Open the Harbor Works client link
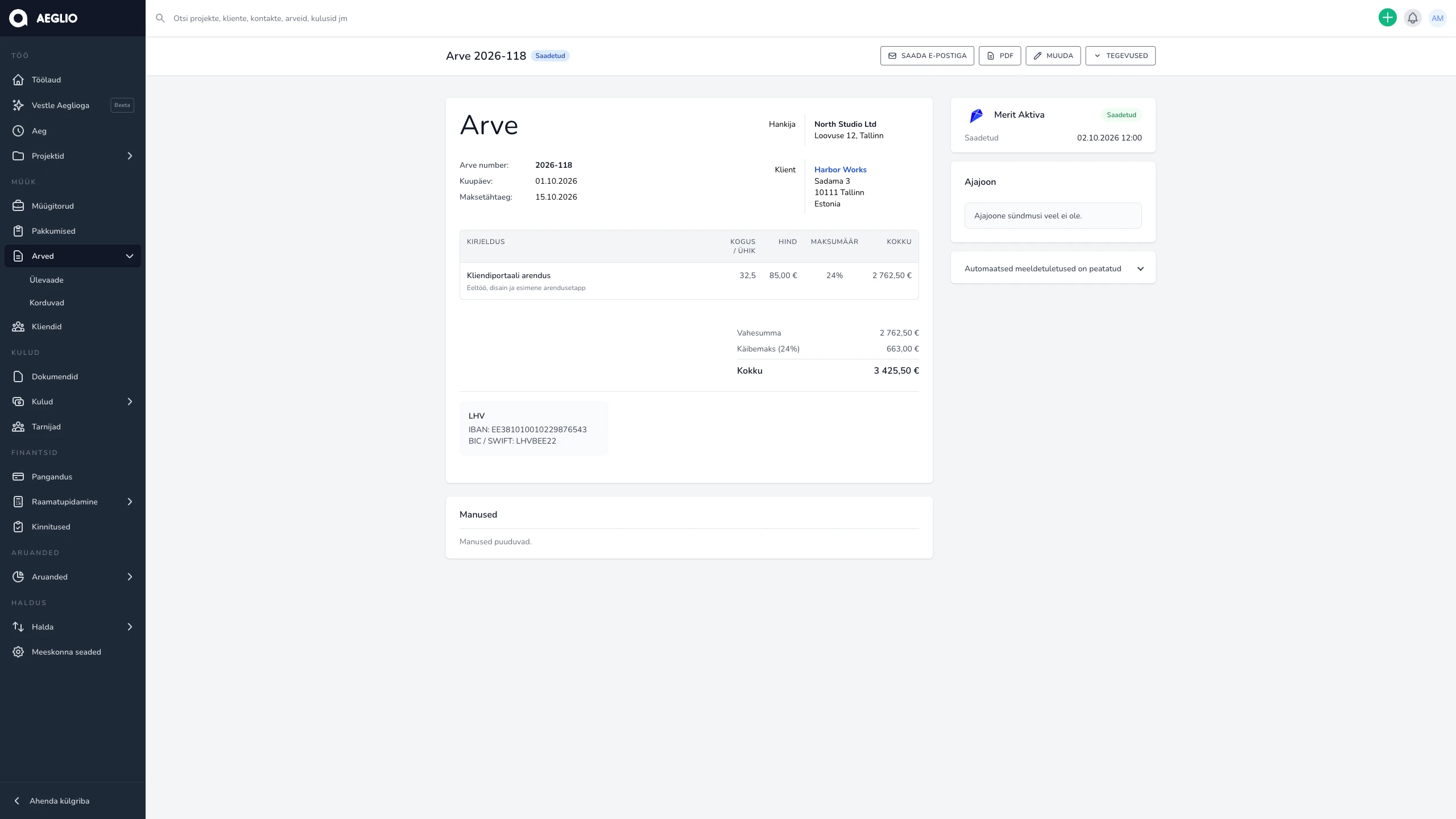Screen dimensions: 1456x819 tap(840, 169)
